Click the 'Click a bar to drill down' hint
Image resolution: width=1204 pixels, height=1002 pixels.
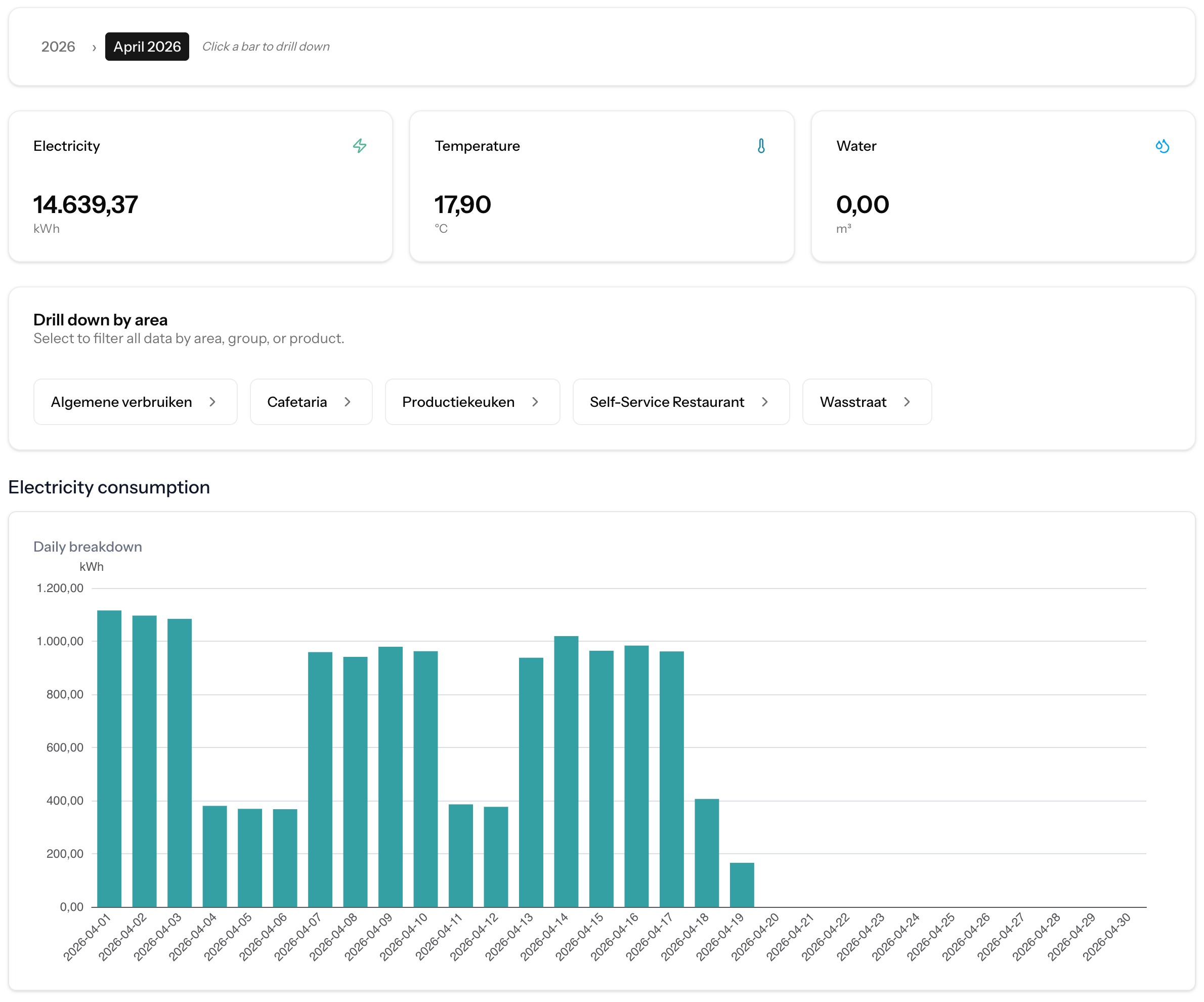[266, 47]
